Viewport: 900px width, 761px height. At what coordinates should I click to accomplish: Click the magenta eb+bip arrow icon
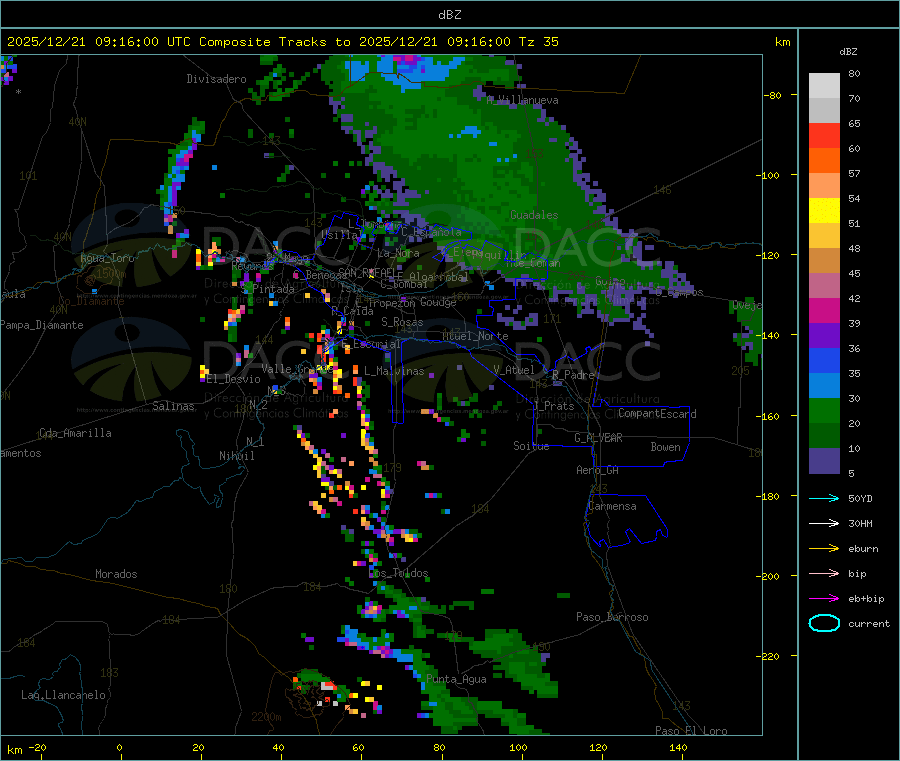(x=824, y=599)
